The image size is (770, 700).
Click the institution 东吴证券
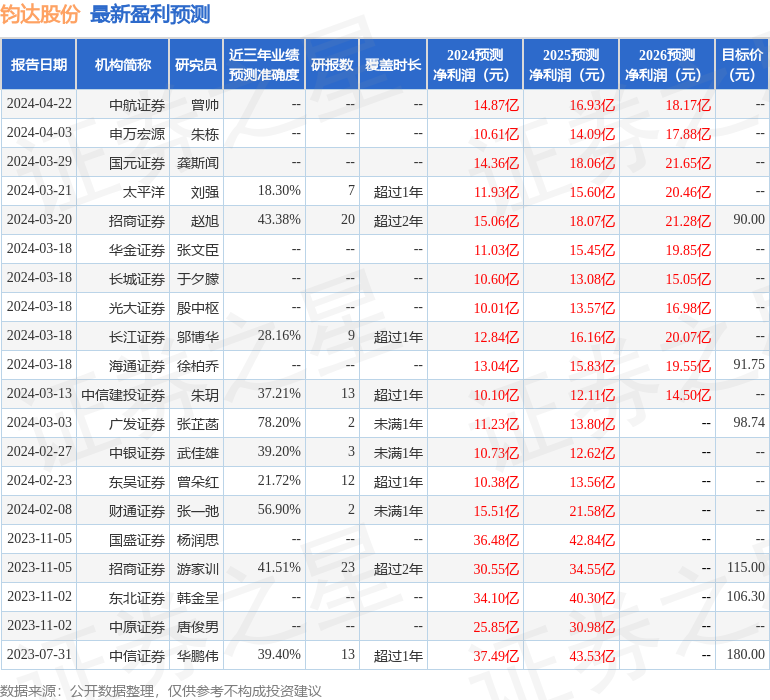[x=137, y=482]
